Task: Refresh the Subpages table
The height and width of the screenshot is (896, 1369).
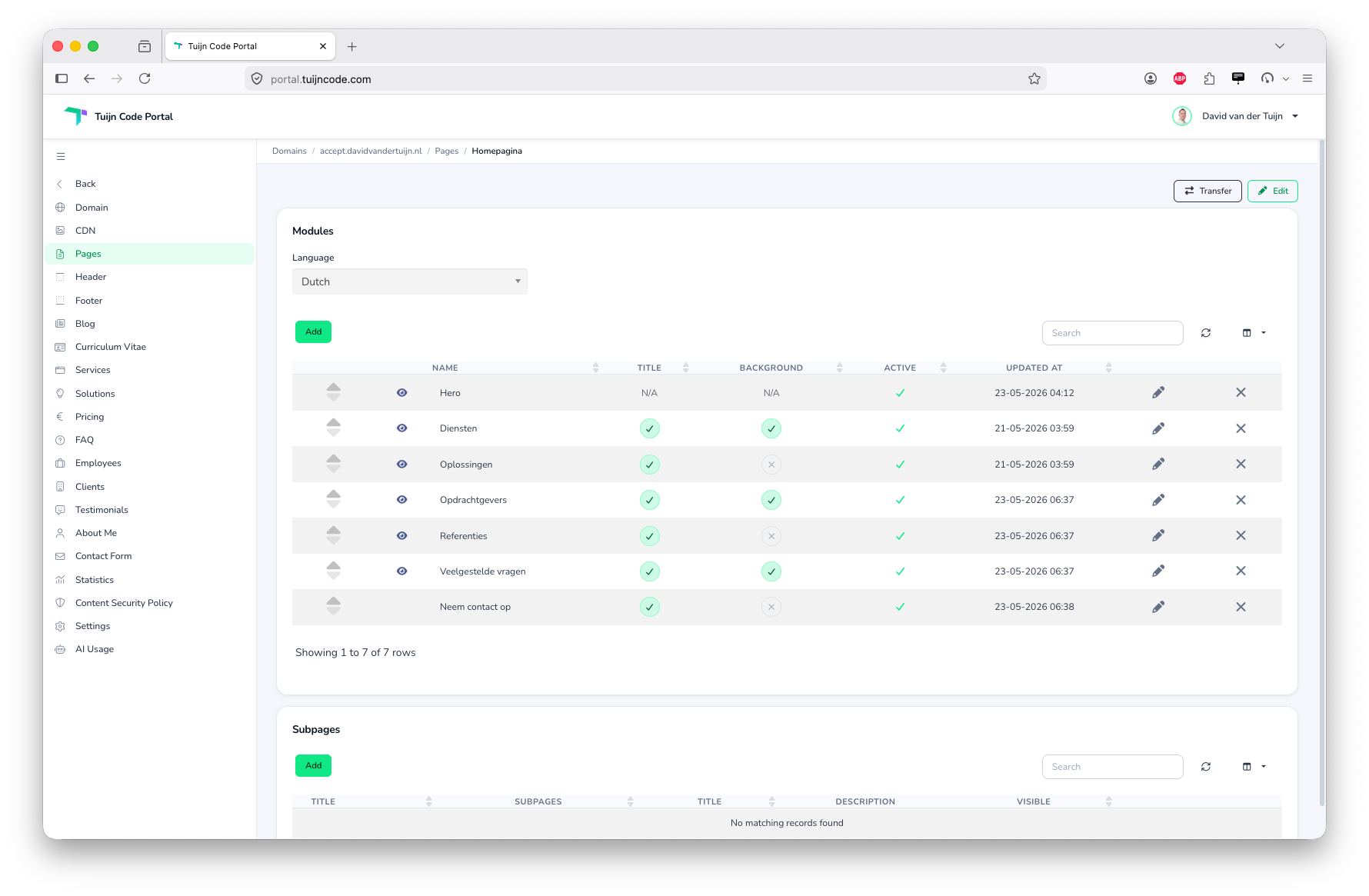Action: pos(1206,767)
